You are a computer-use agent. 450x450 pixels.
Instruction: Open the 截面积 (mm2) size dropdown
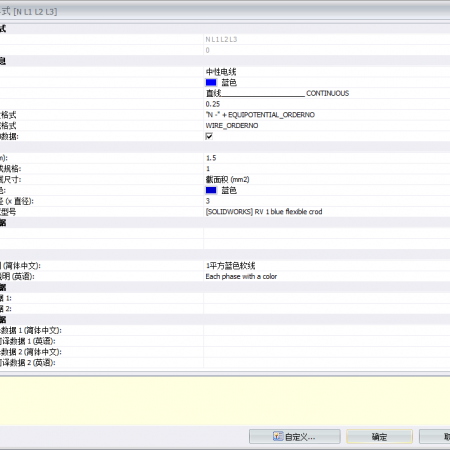327,179
